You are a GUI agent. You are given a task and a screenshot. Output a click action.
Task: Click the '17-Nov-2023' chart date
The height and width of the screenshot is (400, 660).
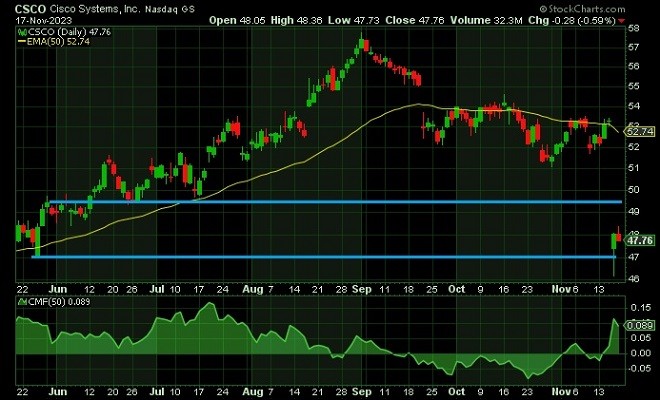(x=44, y=20)
